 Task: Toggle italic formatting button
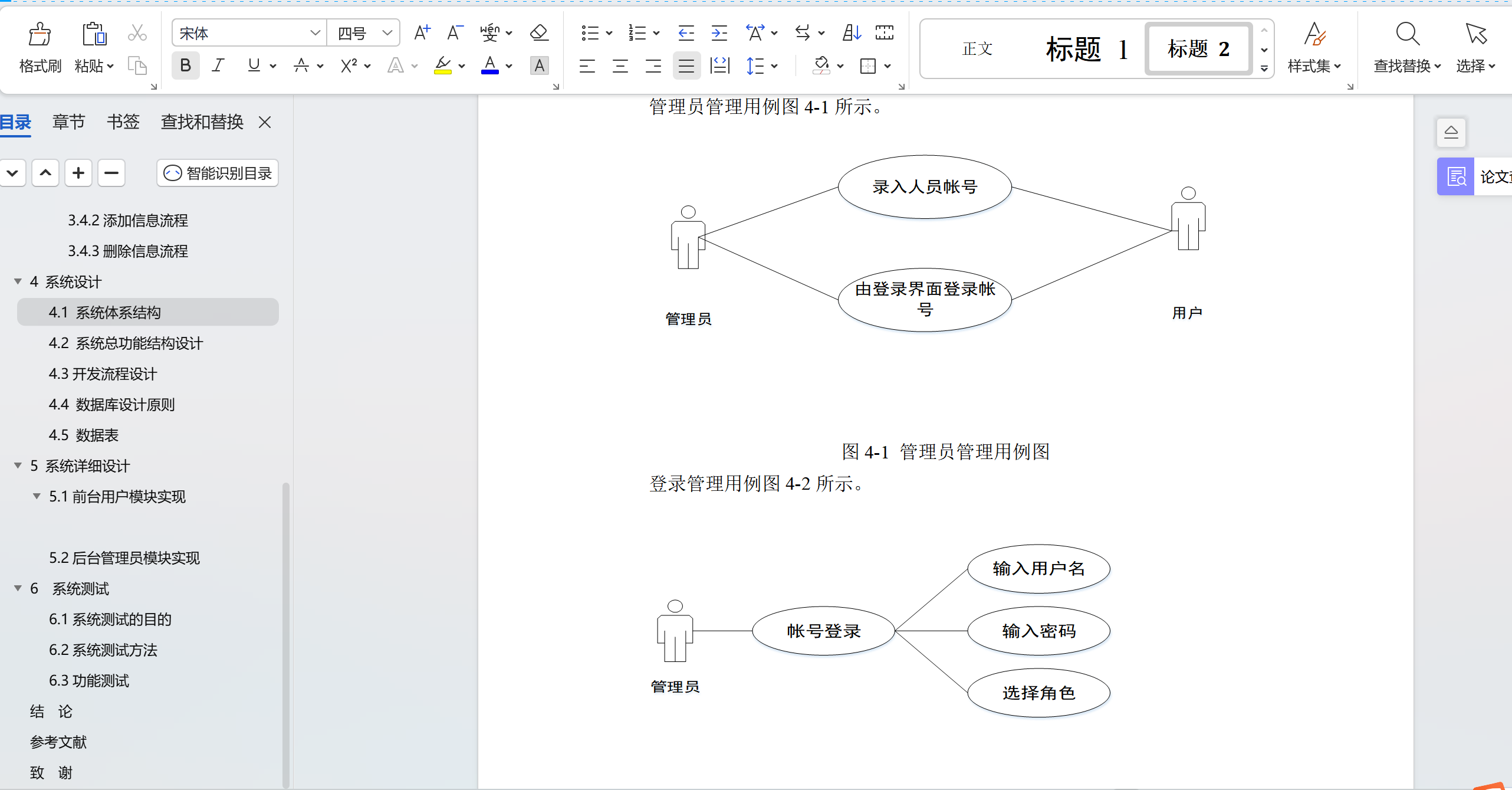(x=218, y=65)
